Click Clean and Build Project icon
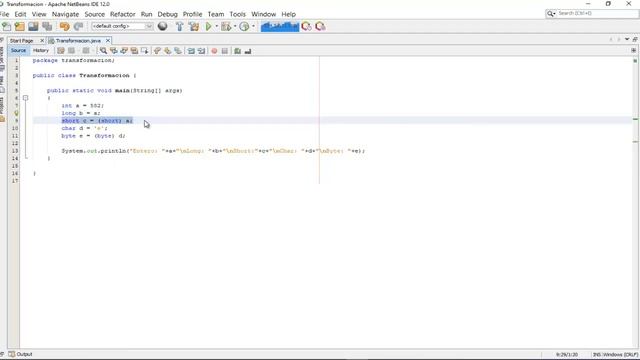The image size is (640, 360). coord(194,27)
